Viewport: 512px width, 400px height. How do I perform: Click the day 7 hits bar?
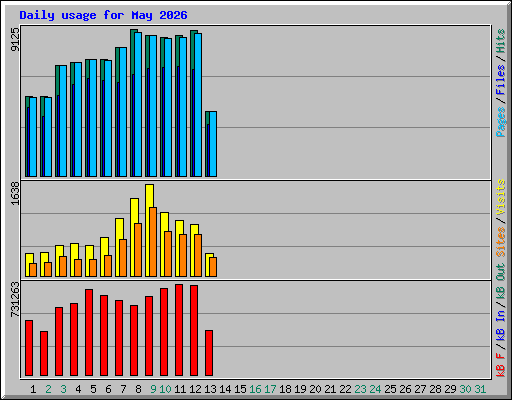(117, 112)
